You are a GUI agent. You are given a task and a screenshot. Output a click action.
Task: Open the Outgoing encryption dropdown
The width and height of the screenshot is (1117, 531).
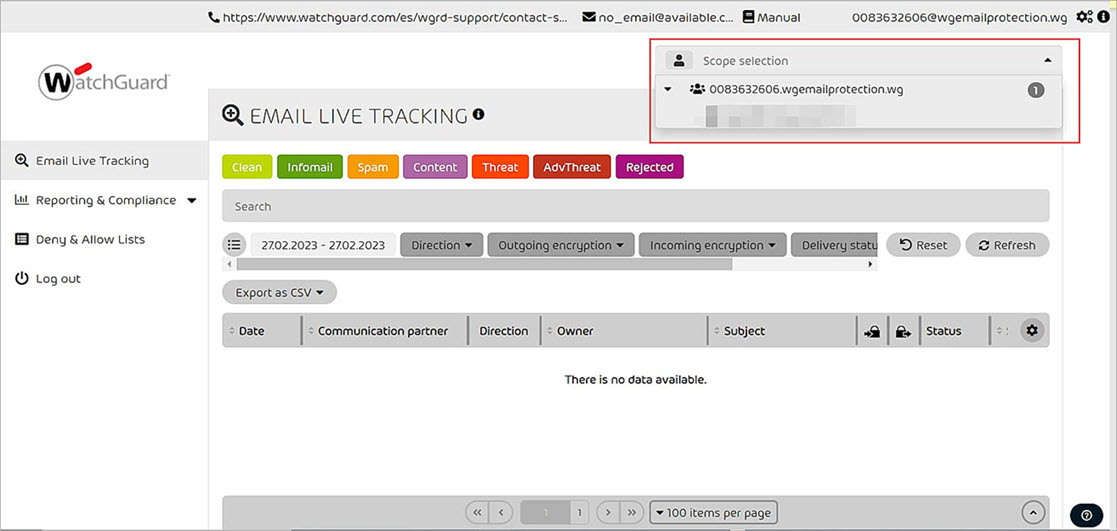(561, 245)
